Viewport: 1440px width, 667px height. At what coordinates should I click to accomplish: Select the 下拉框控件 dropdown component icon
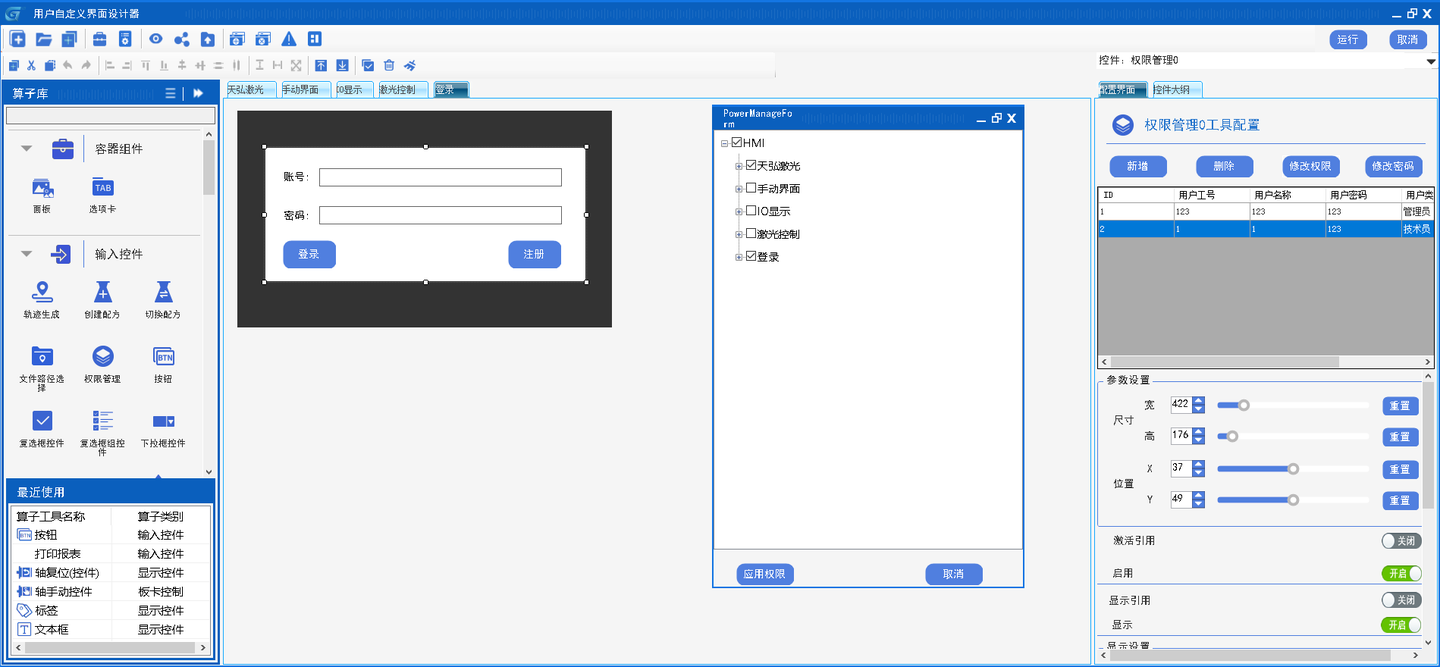[163, 421]
